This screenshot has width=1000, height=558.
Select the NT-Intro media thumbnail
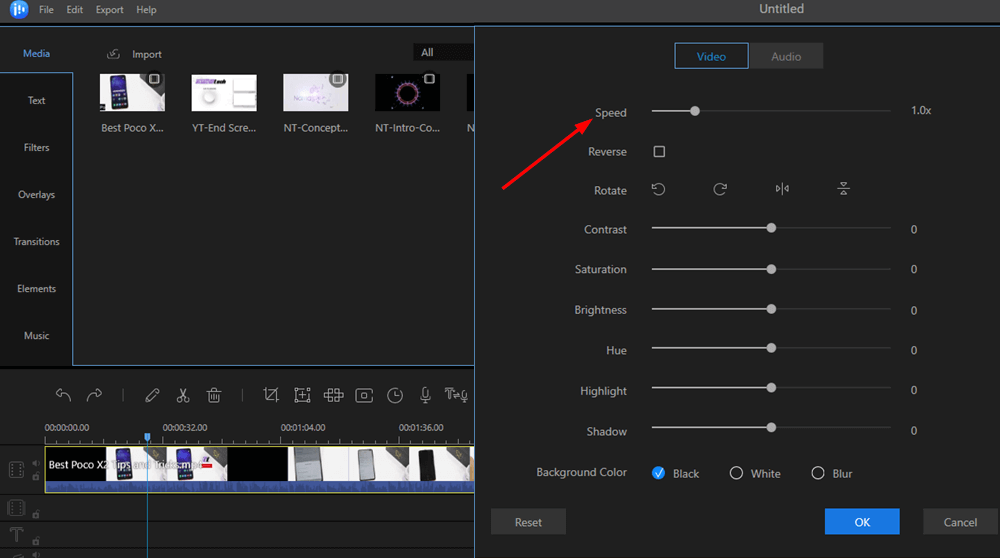point(407,93)
